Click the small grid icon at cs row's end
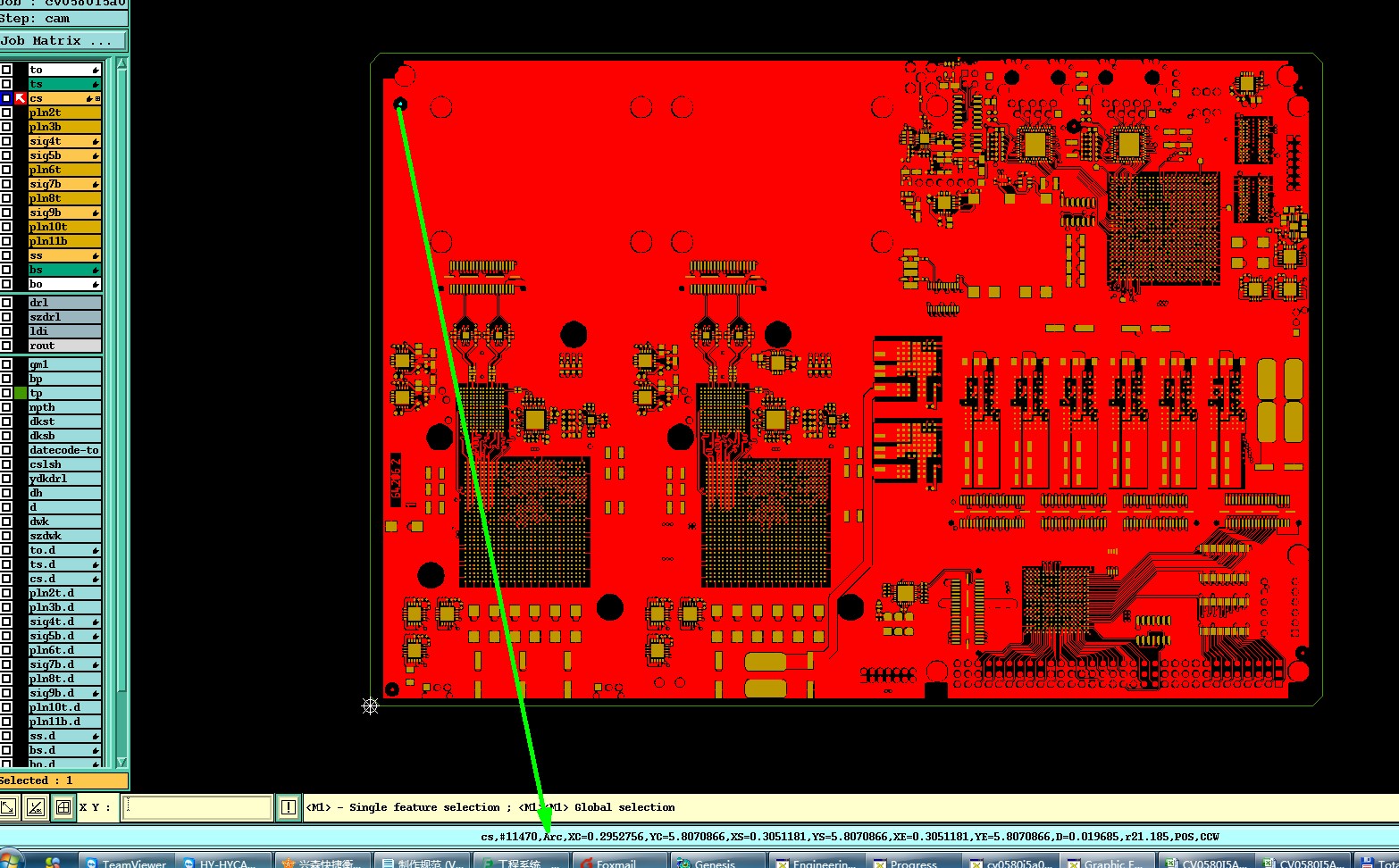 pyautogui.click(x=98, y=98)
